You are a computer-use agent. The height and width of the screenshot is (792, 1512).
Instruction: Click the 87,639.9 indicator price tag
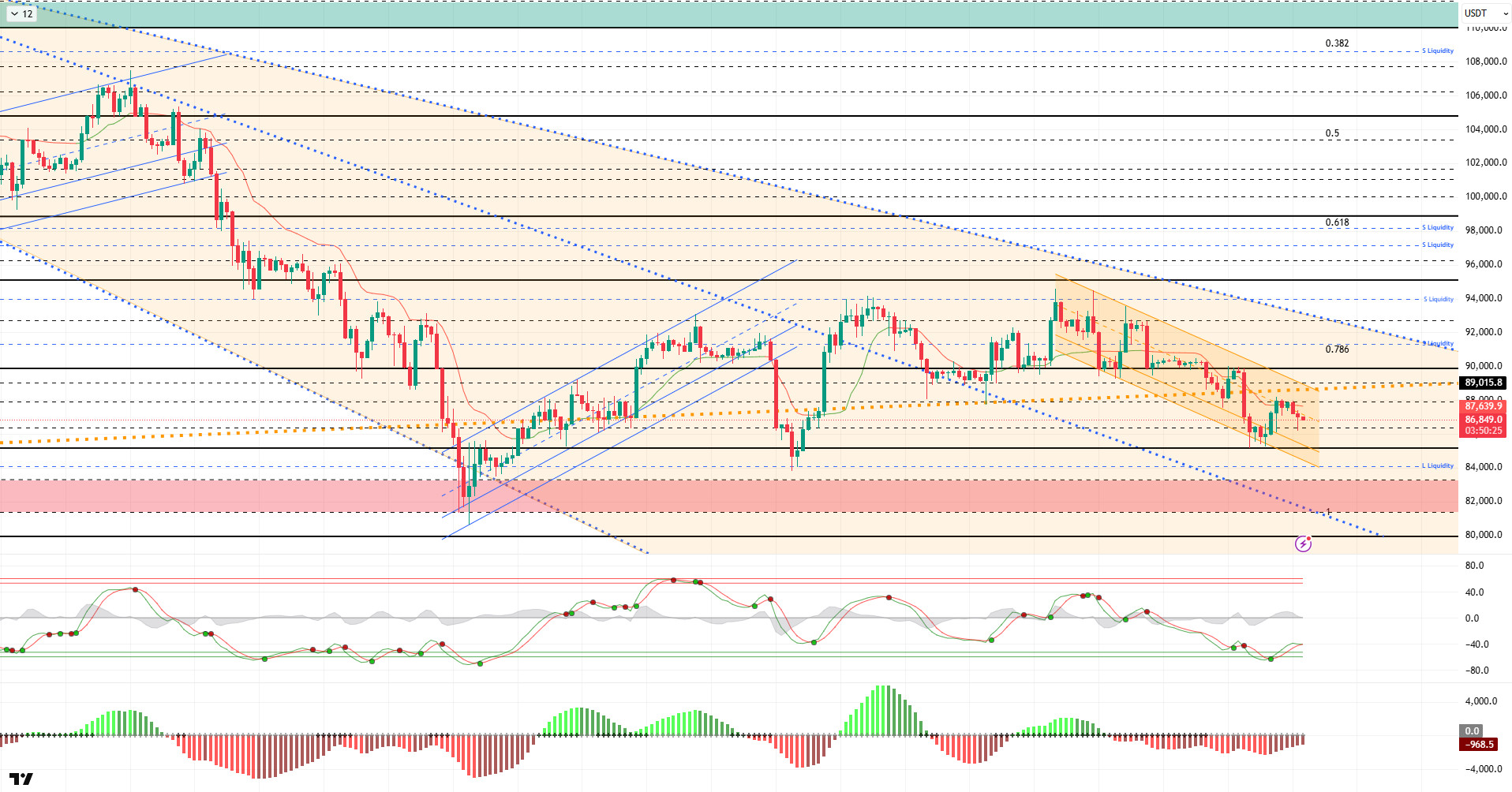point(1483,406)
